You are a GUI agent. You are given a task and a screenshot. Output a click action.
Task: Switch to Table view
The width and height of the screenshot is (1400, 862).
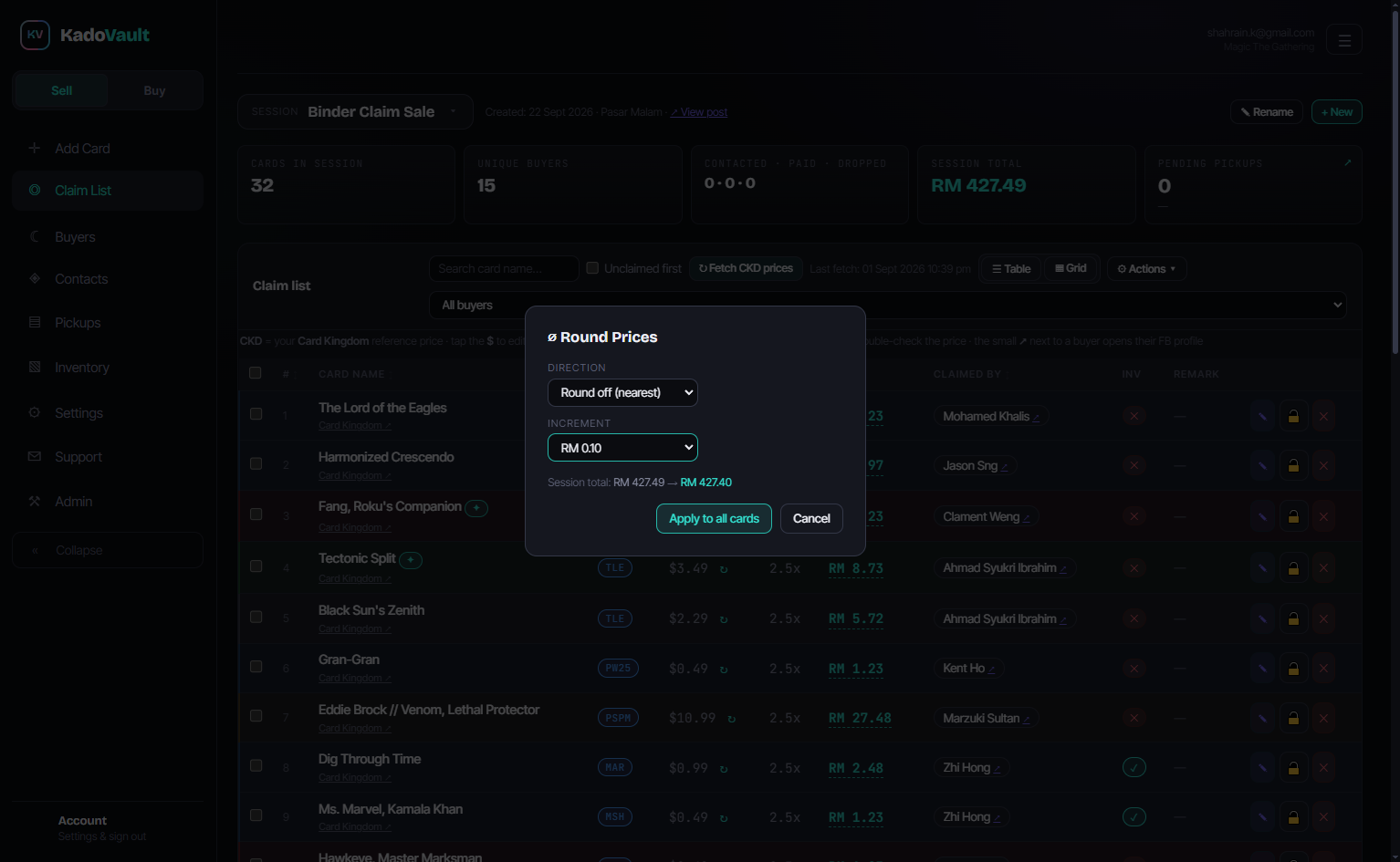tap(1011, 268)
